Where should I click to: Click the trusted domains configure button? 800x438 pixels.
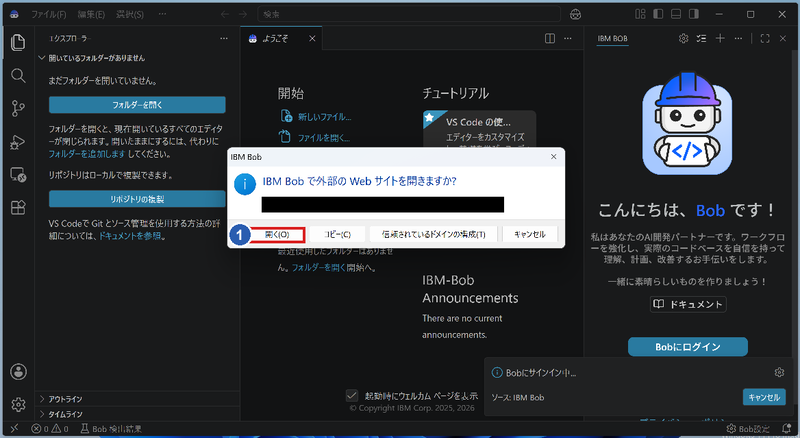pyautogui.click(x=433, y=234)
